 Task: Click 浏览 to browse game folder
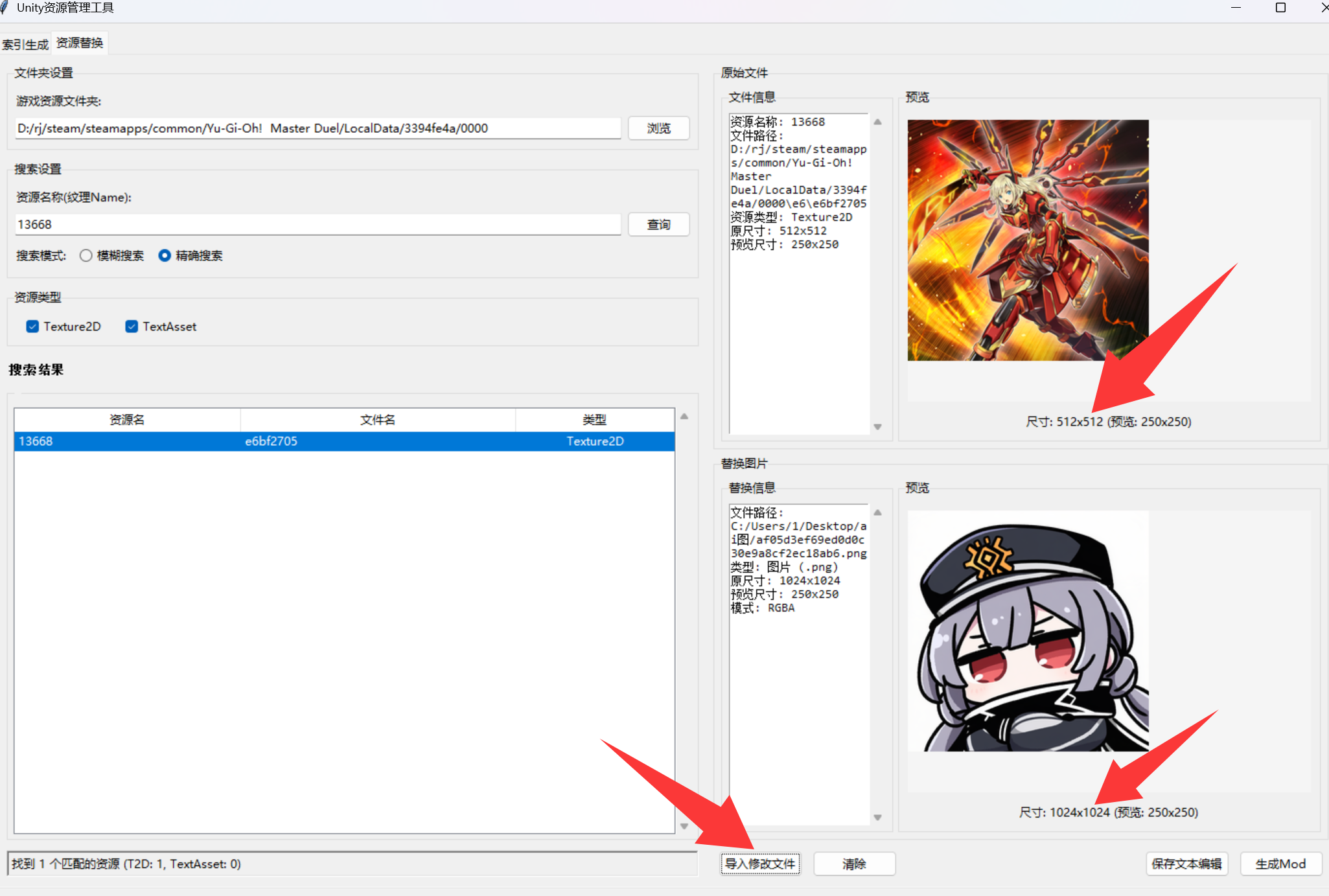(658, 128)
